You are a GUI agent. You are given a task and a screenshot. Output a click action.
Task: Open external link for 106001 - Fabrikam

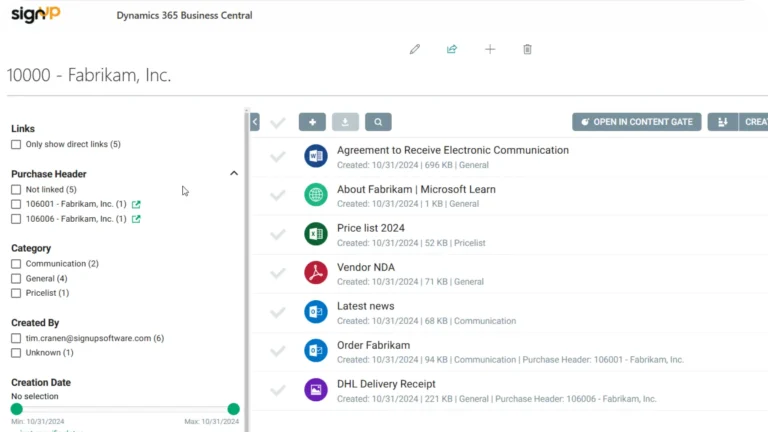tap(136, 204)
